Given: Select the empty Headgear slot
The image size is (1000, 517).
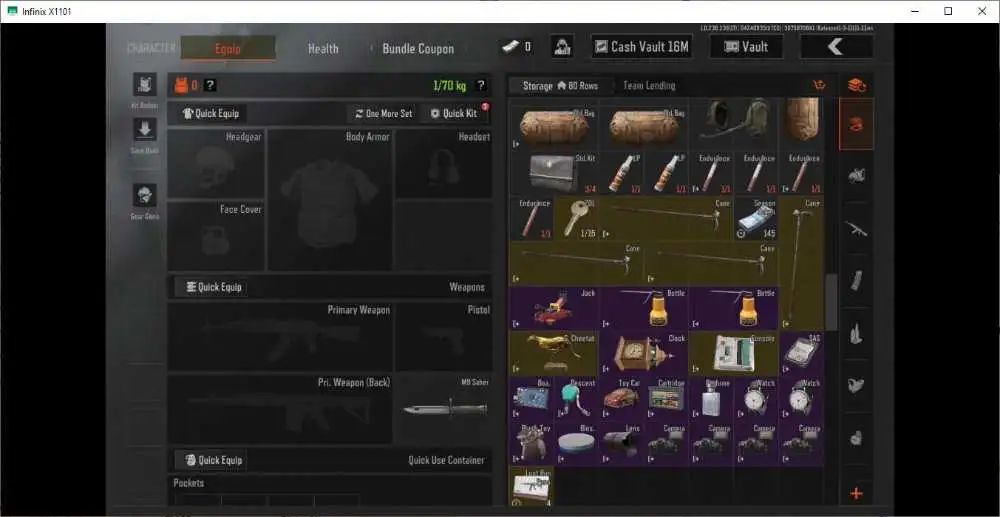Looking at the screenshot, I should (216, 163).
